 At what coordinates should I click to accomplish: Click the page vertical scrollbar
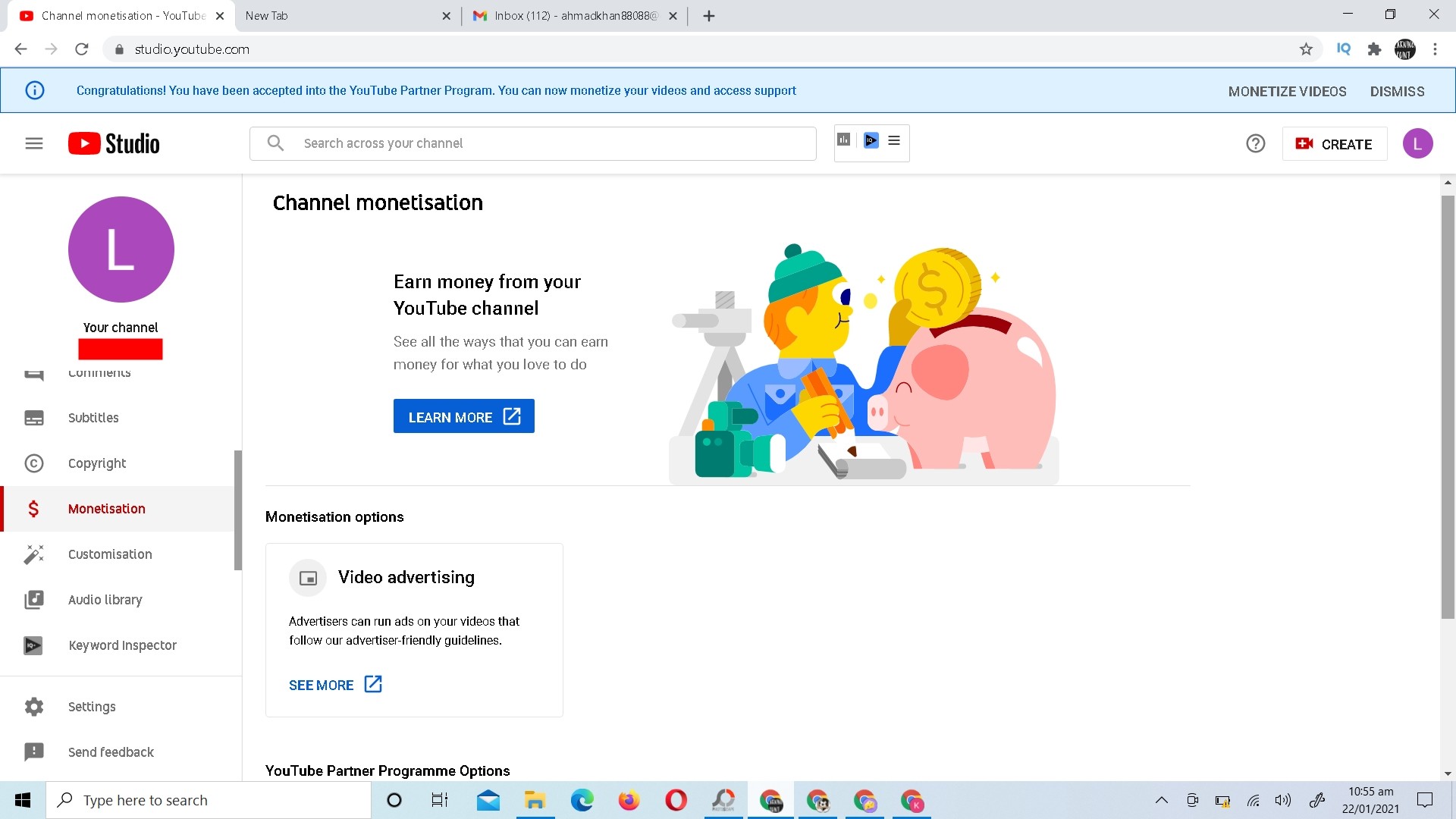point(1448,407)
